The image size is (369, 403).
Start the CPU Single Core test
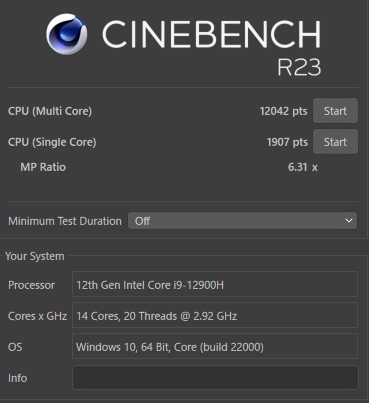pyautogui.click(x=335, y=142)
